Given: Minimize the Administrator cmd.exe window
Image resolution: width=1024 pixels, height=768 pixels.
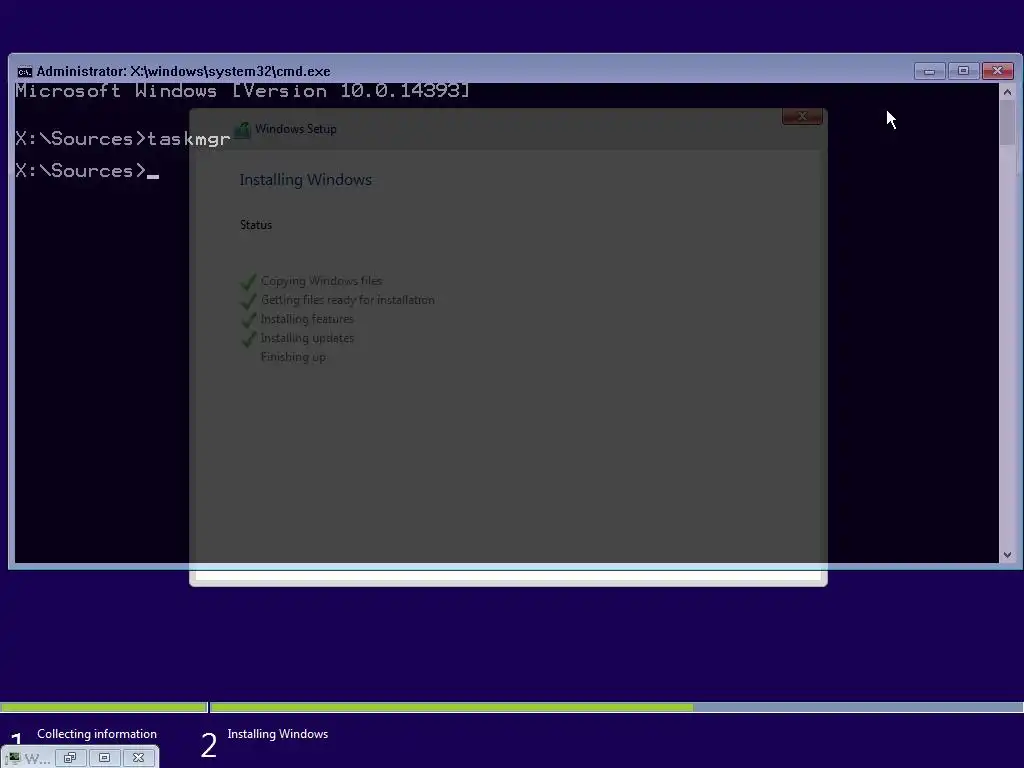Looking at the screenshot, I should (x=929, y=71).
